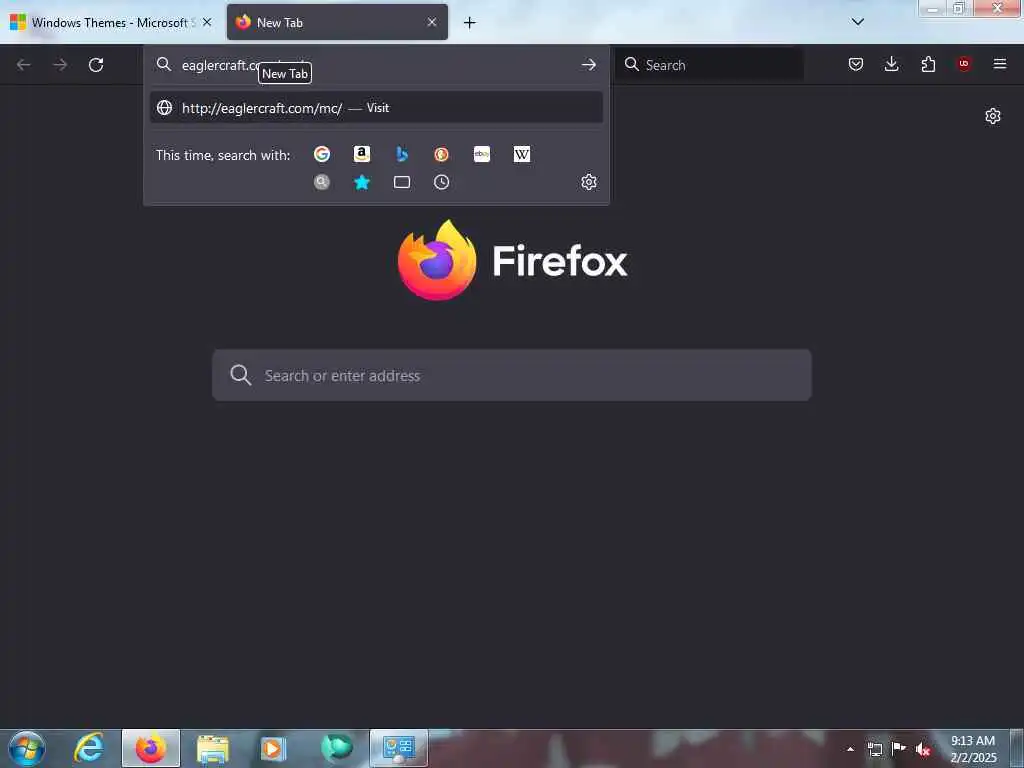Open the clock showing 9:13 AM

point(973,749)
